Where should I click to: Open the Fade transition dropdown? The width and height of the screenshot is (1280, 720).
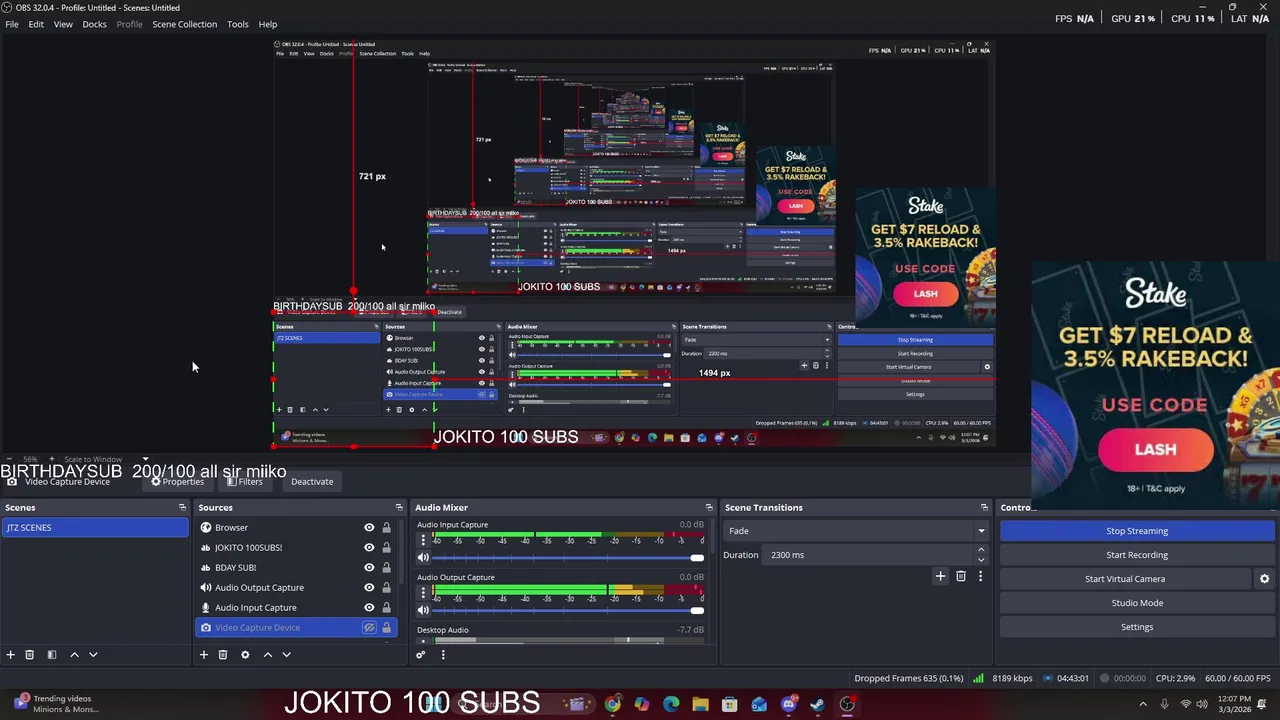(856, 531)
